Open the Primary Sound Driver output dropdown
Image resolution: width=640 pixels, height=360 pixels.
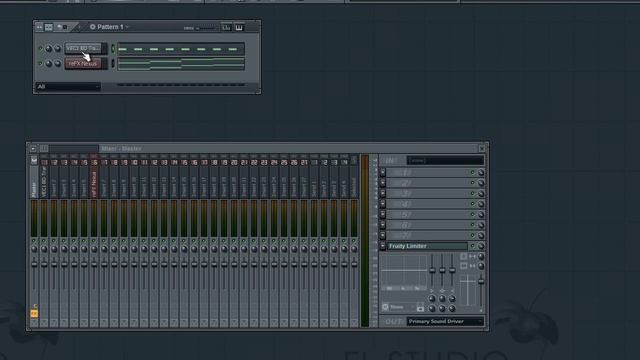(x=445, y=322)
